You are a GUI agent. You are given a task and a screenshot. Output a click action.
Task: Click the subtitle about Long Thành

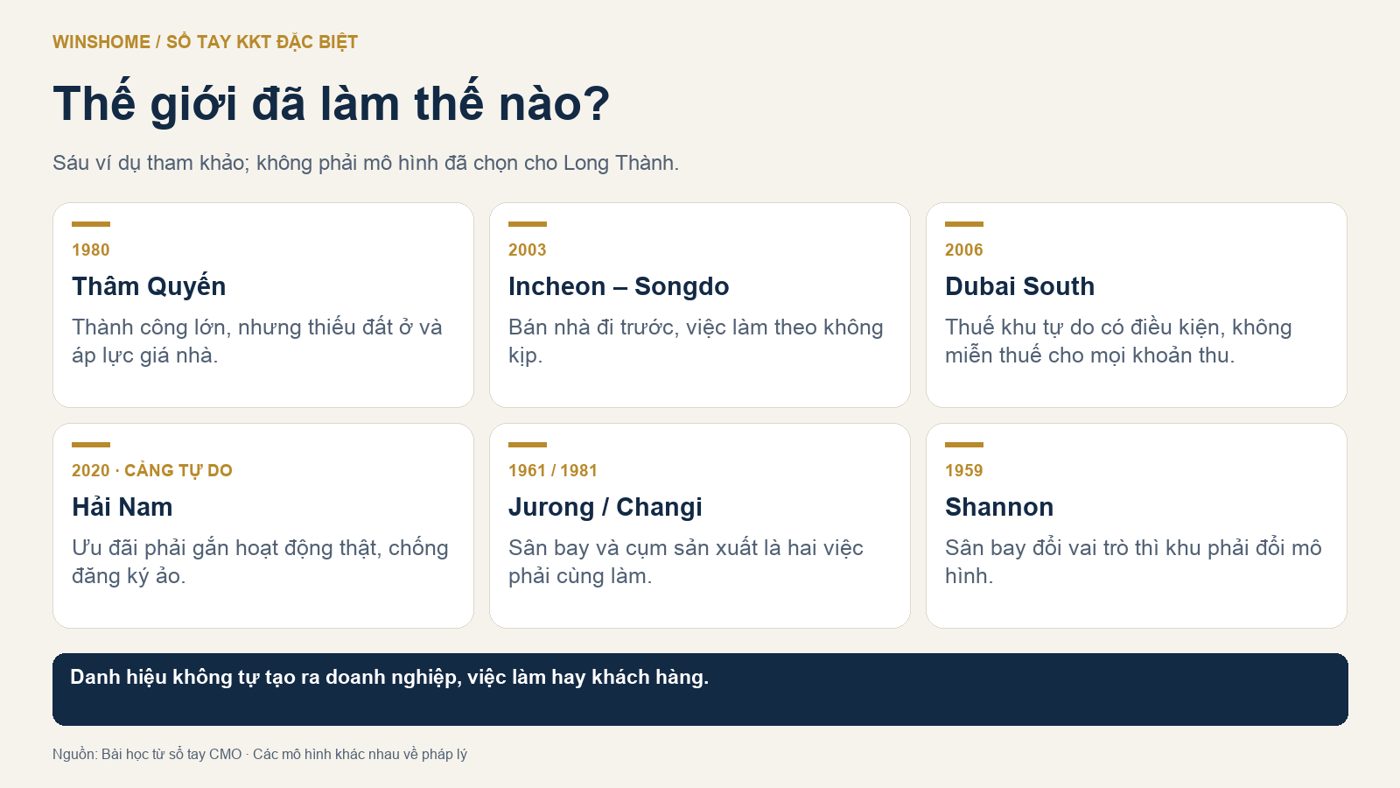(x=366, y=163)
